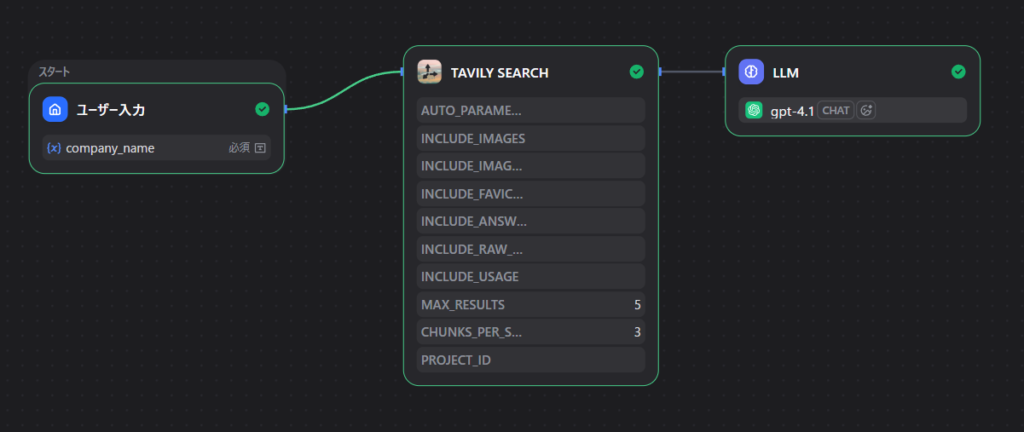Click the vision icon next to the CHAT badge

point(866,110)
